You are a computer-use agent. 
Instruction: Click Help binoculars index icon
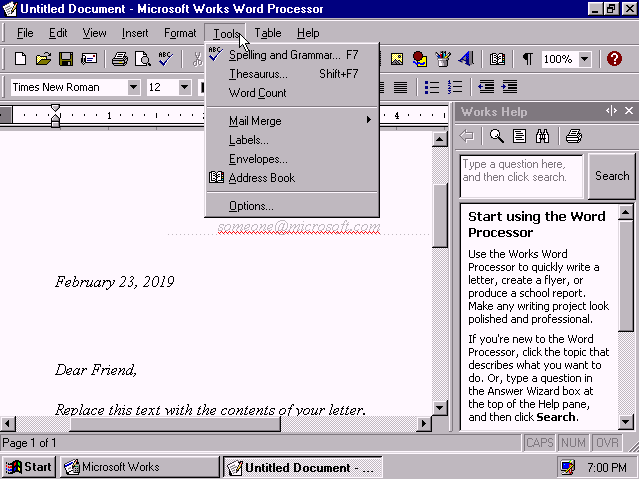pyautogui.click(x=542, y=136)
